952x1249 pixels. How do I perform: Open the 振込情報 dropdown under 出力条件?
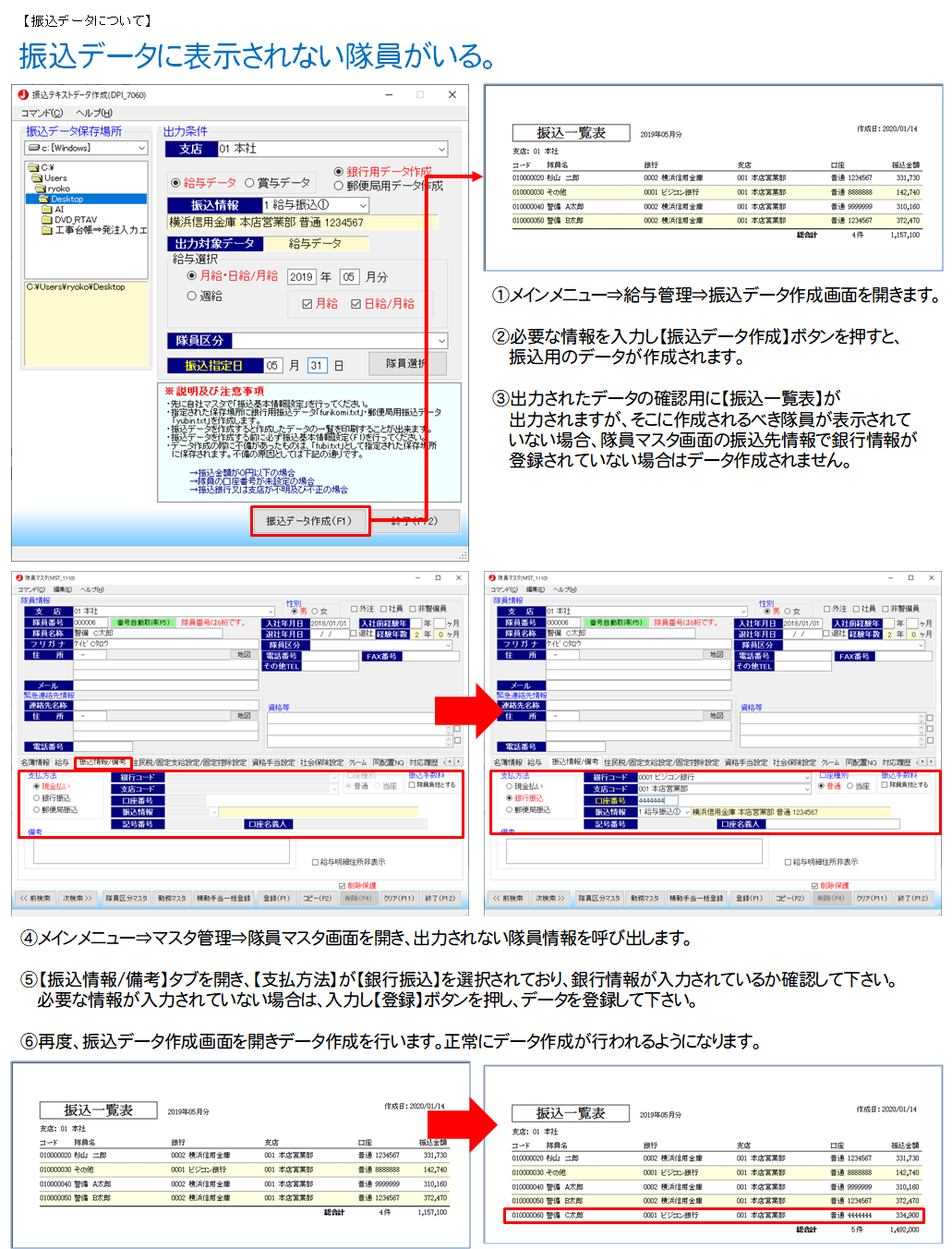(363, 205)
